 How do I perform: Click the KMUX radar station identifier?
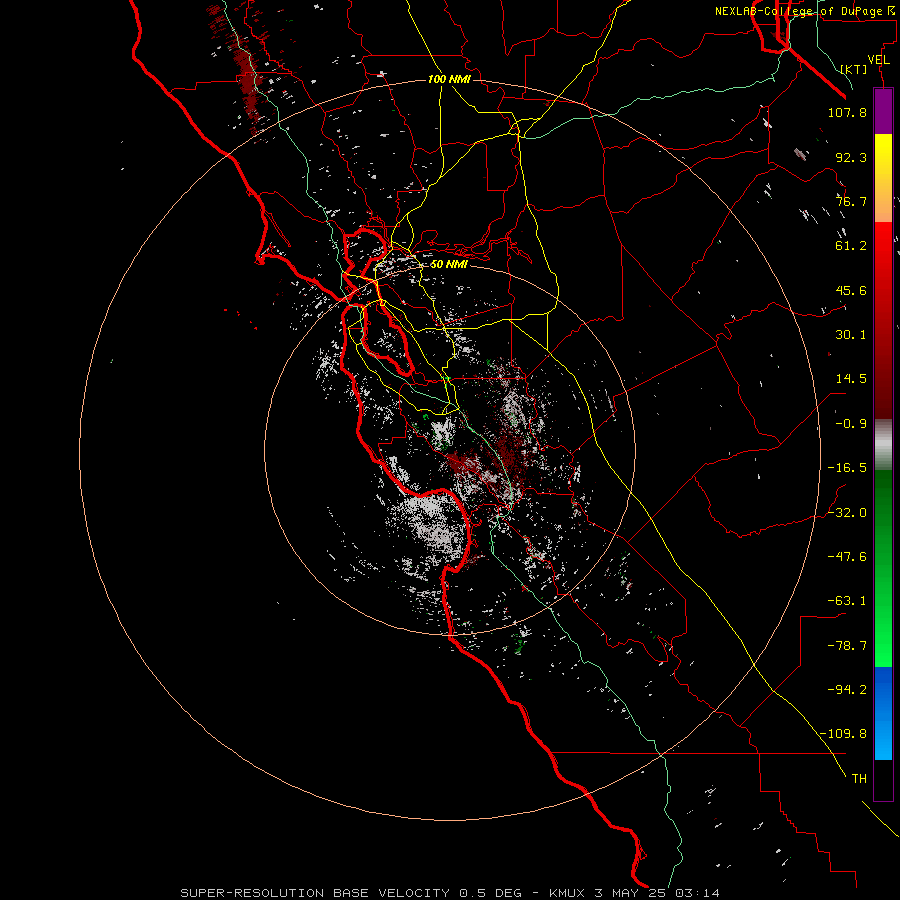[568, 893]
